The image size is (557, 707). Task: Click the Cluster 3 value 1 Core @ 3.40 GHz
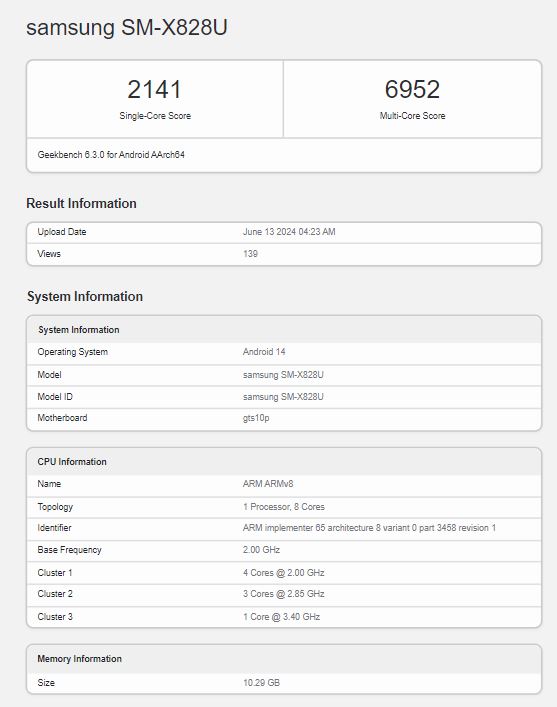click(x=281, y=617)
